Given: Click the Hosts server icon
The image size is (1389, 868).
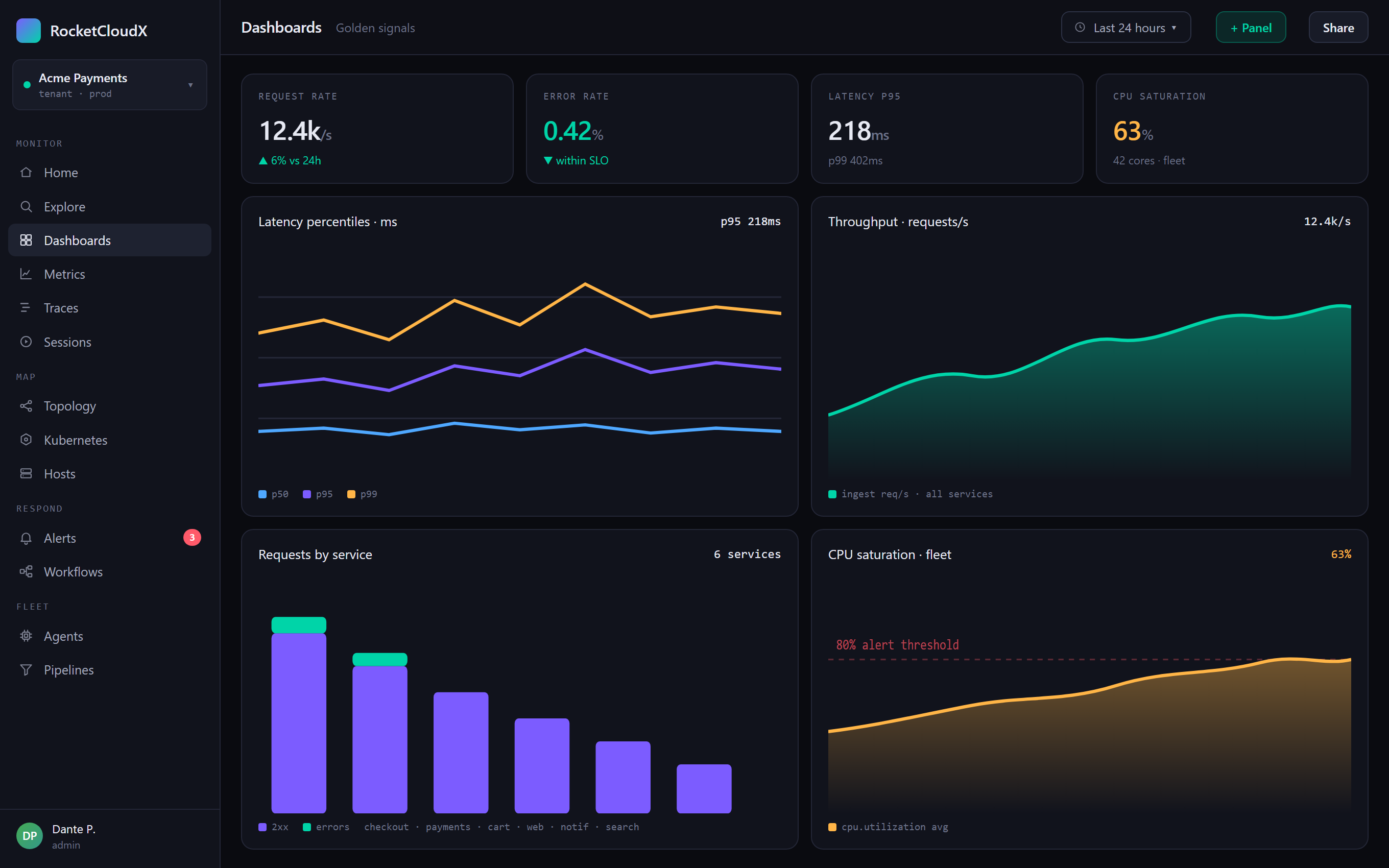Looking at the screenshot, I should pyautogui.click(x=26, y=474).
